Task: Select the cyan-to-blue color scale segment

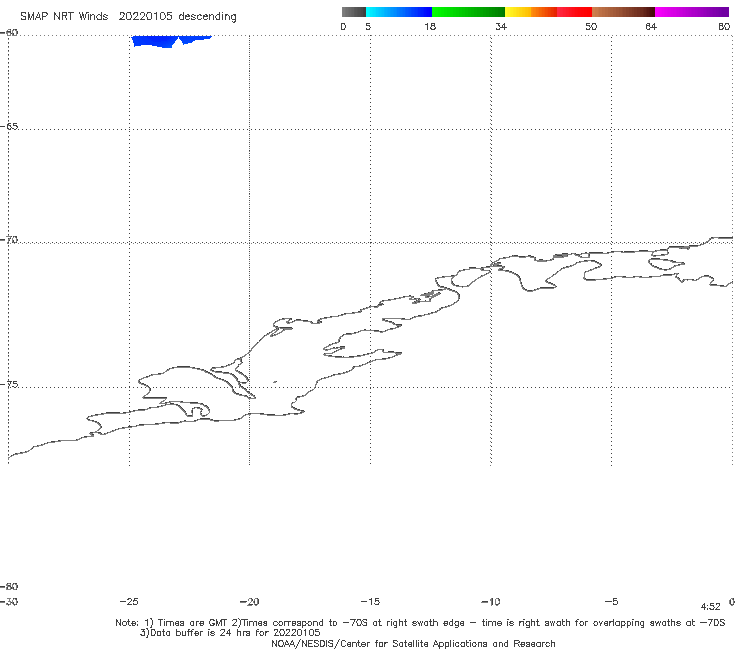Action: coord(399,12)
